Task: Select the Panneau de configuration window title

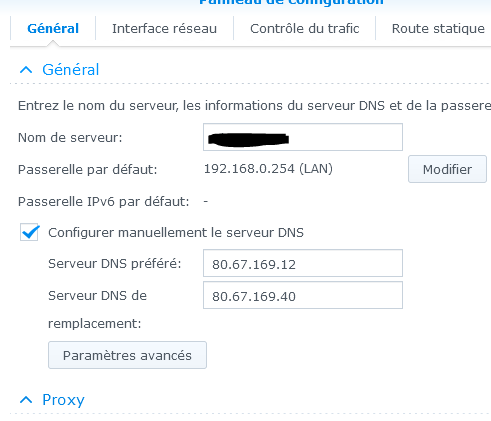Action: tap(291, 3)
